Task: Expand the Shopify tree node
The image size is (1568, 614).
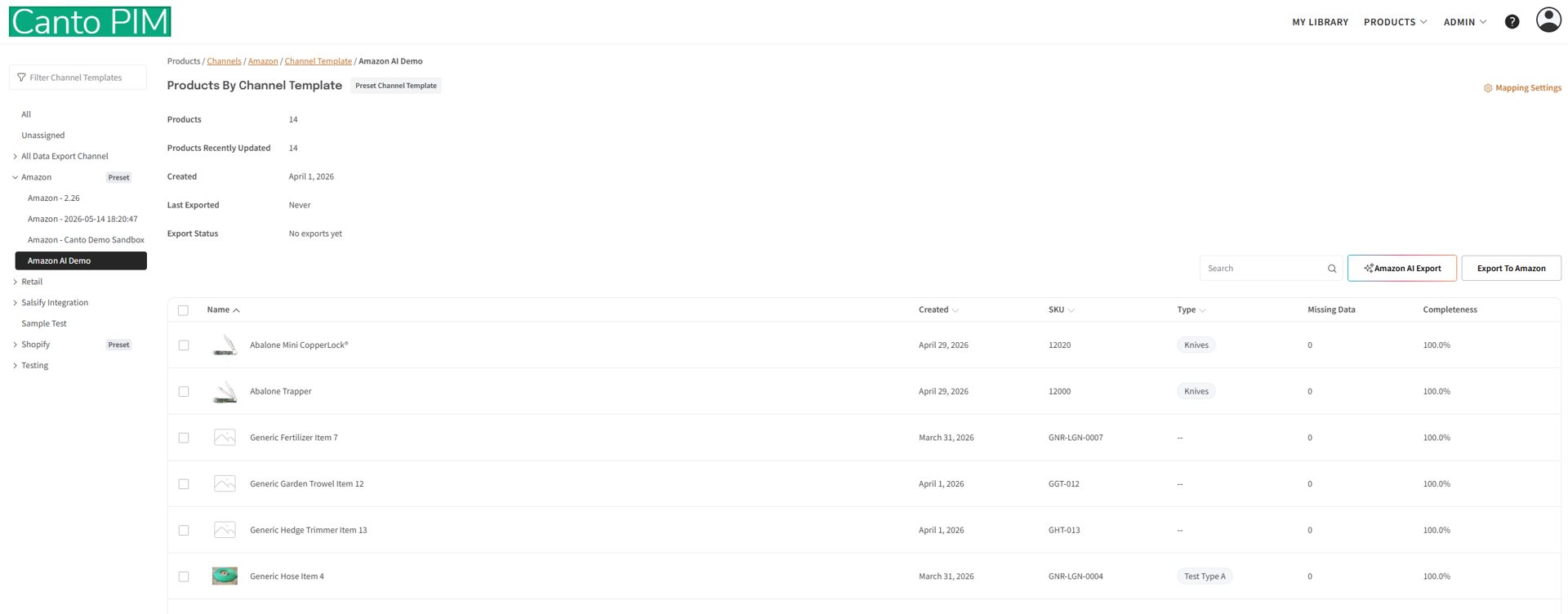Action: [x=15, y=345]
